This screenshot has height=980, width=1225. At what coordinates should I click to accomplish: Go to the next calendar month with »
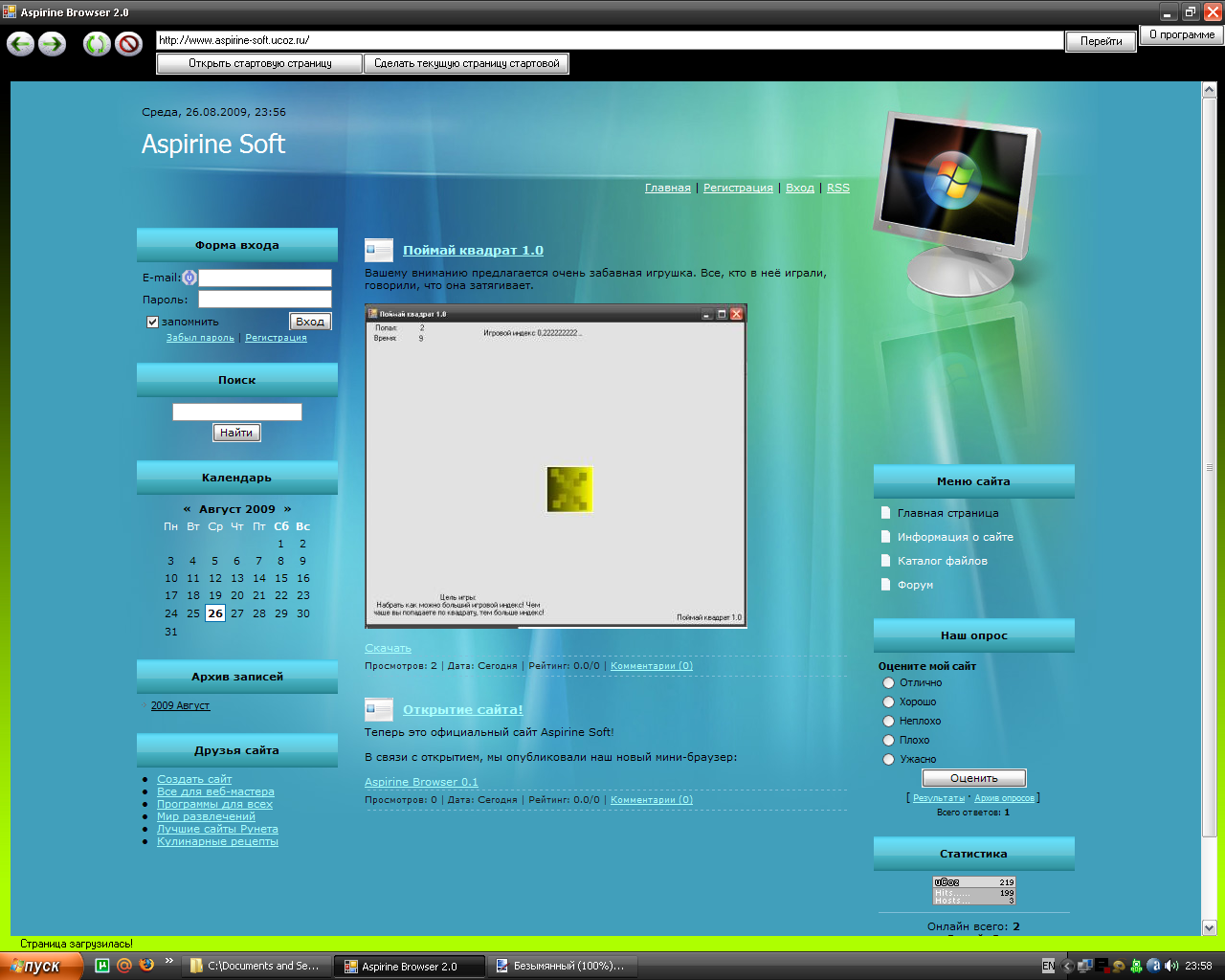[287, 509]
